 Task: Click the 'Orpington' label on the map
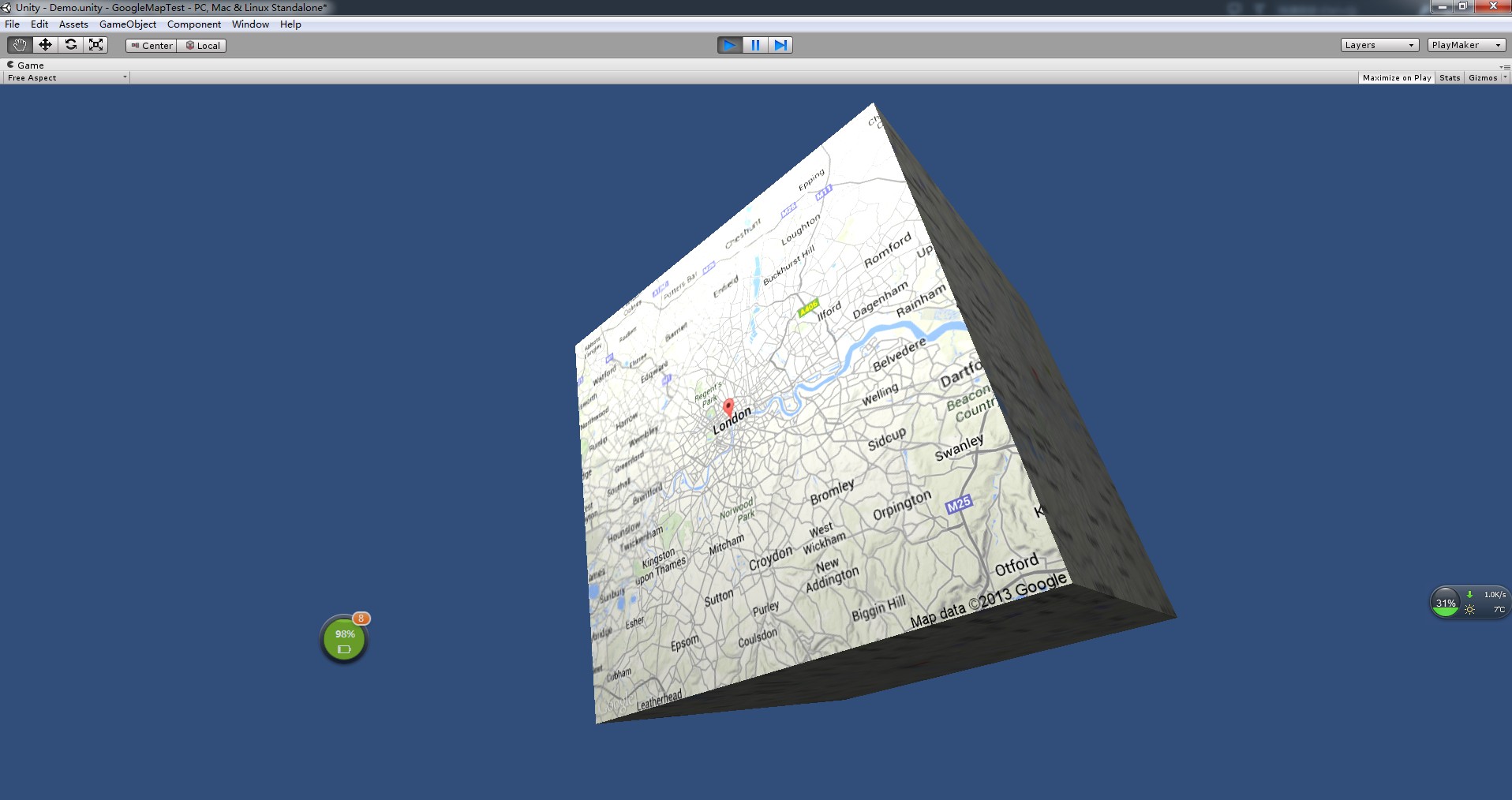click(x=902, y=506)
